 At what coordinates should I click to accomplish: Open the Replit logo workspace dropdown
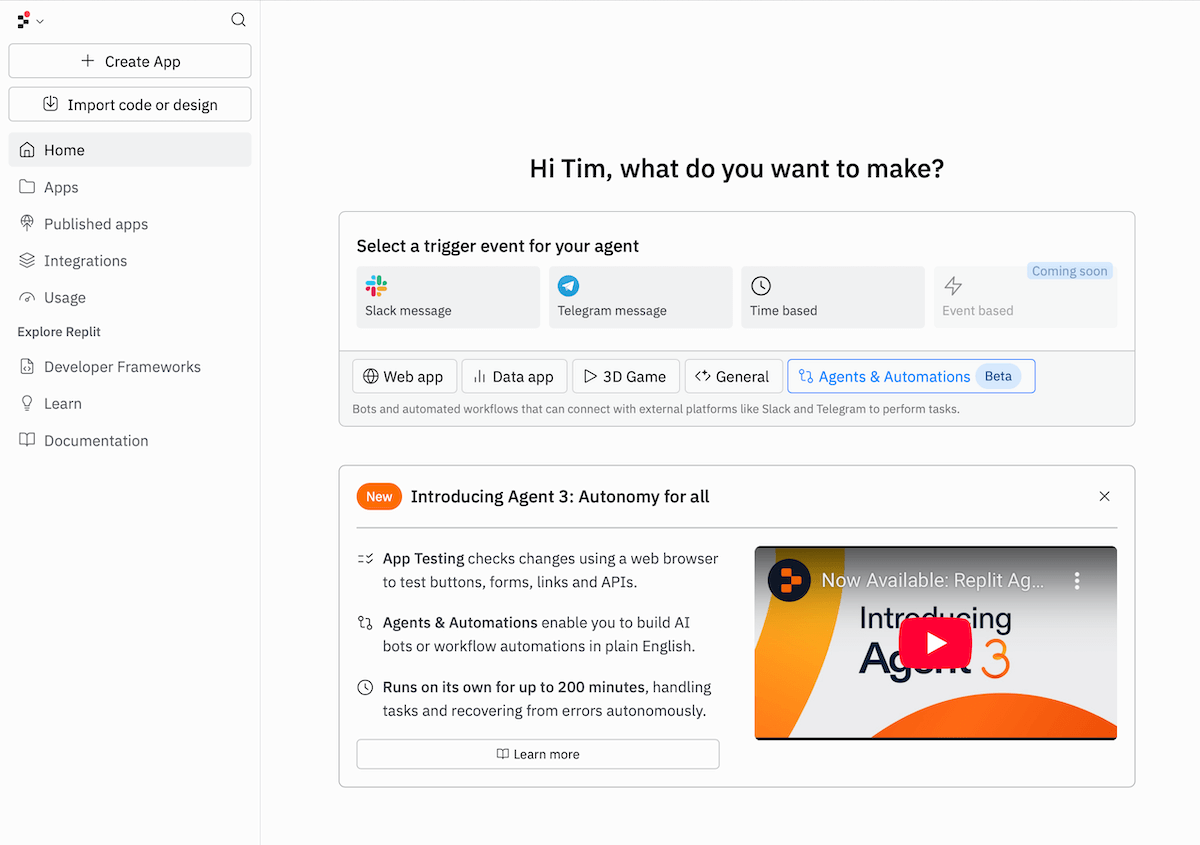tap(30, 20)
